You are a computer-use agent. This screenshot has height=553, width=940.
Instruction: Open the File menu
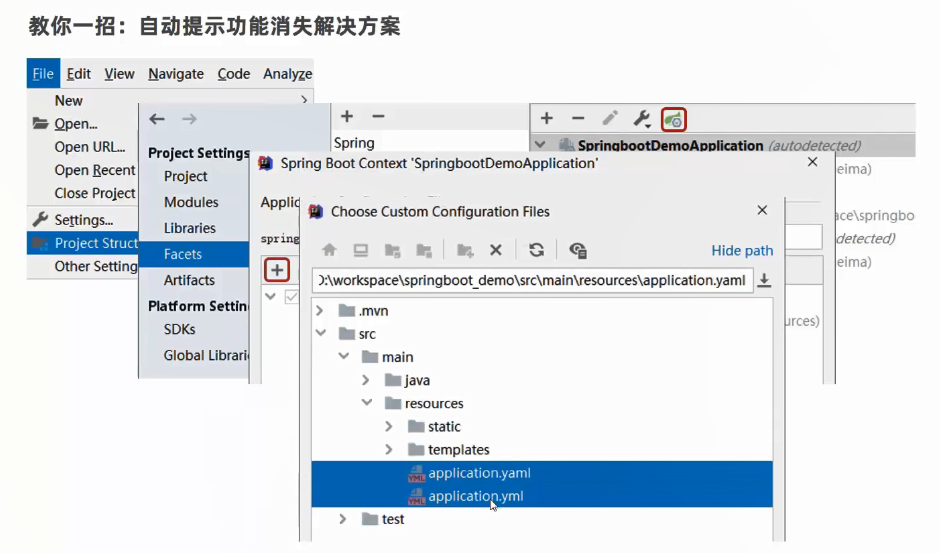pyautogui.click(x=43, y=74)
